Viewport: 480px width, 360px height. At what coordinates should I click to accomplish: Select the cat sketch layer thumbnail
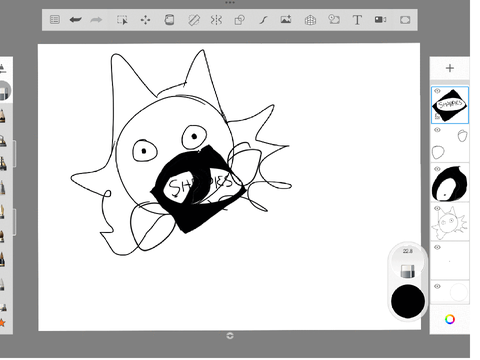(450, 222)
